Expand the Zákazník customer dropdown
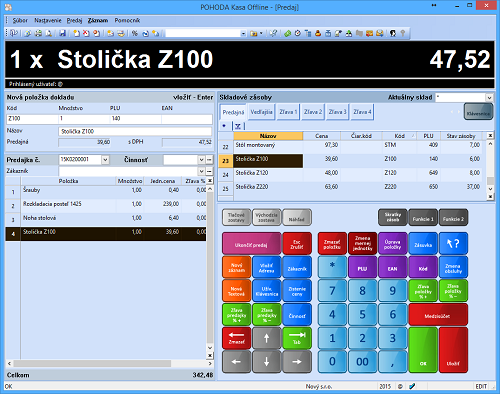Image resolution: width=500 pixels, height=394 pixels. tap(201, 171)
